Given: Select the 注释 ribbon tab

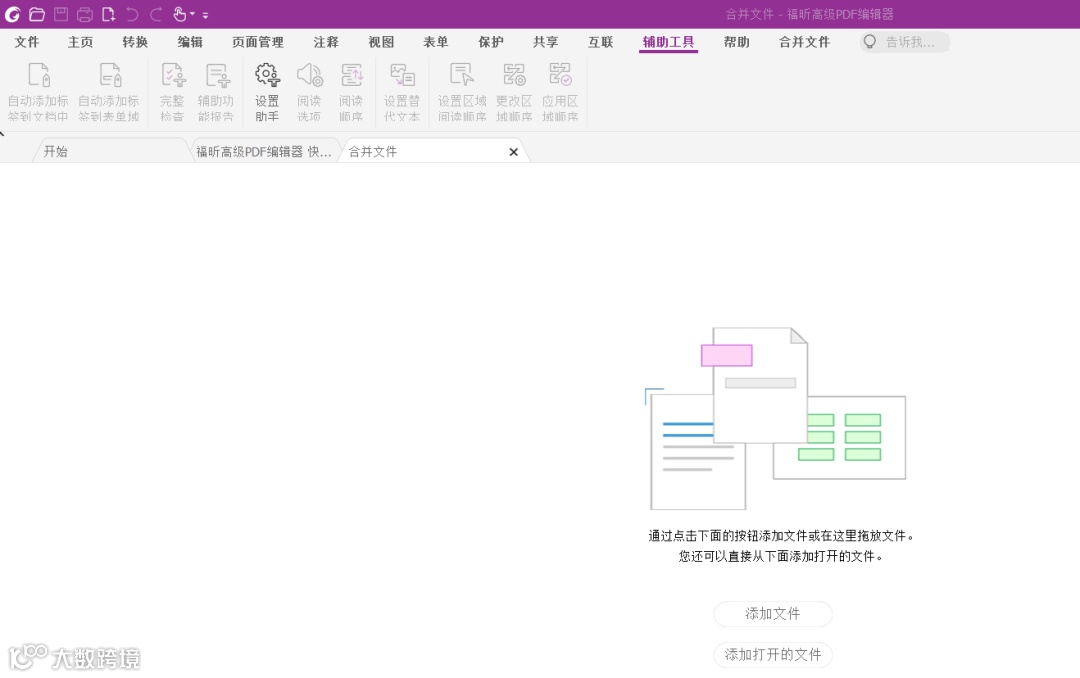Looking at the screenshot, I should 326,42.
